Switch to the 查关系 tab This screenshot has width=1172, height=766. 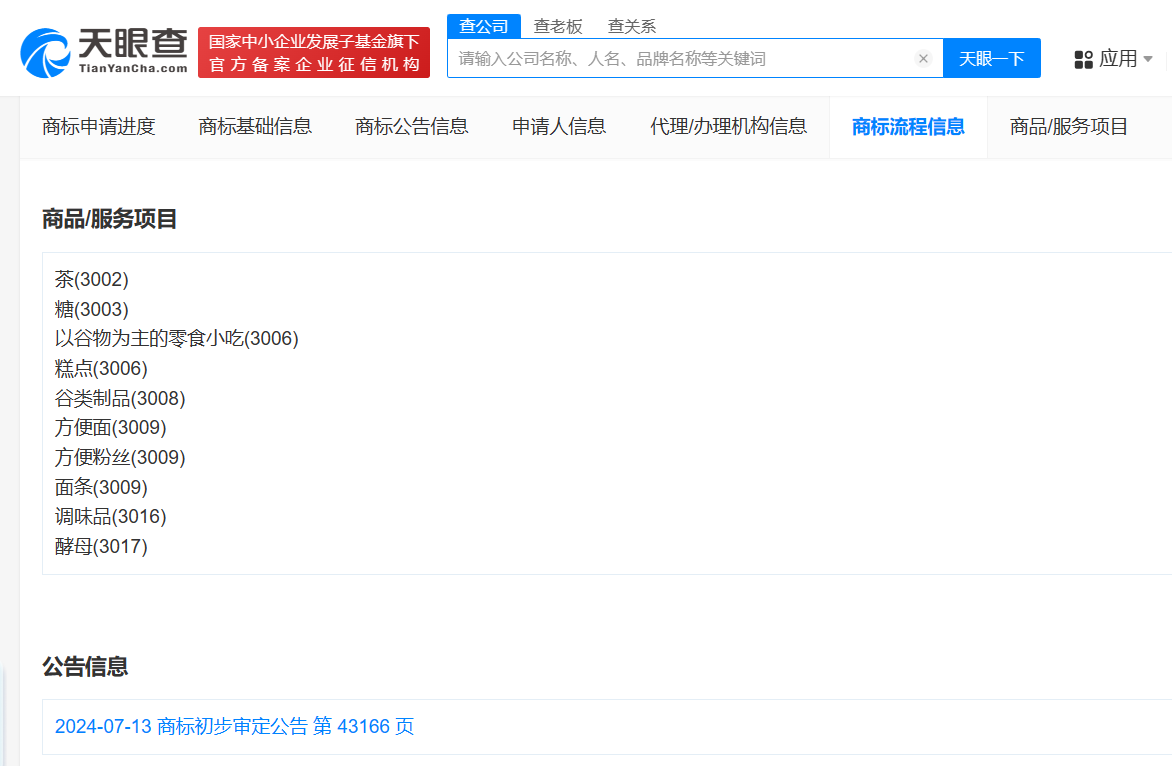tap(630, 26)
